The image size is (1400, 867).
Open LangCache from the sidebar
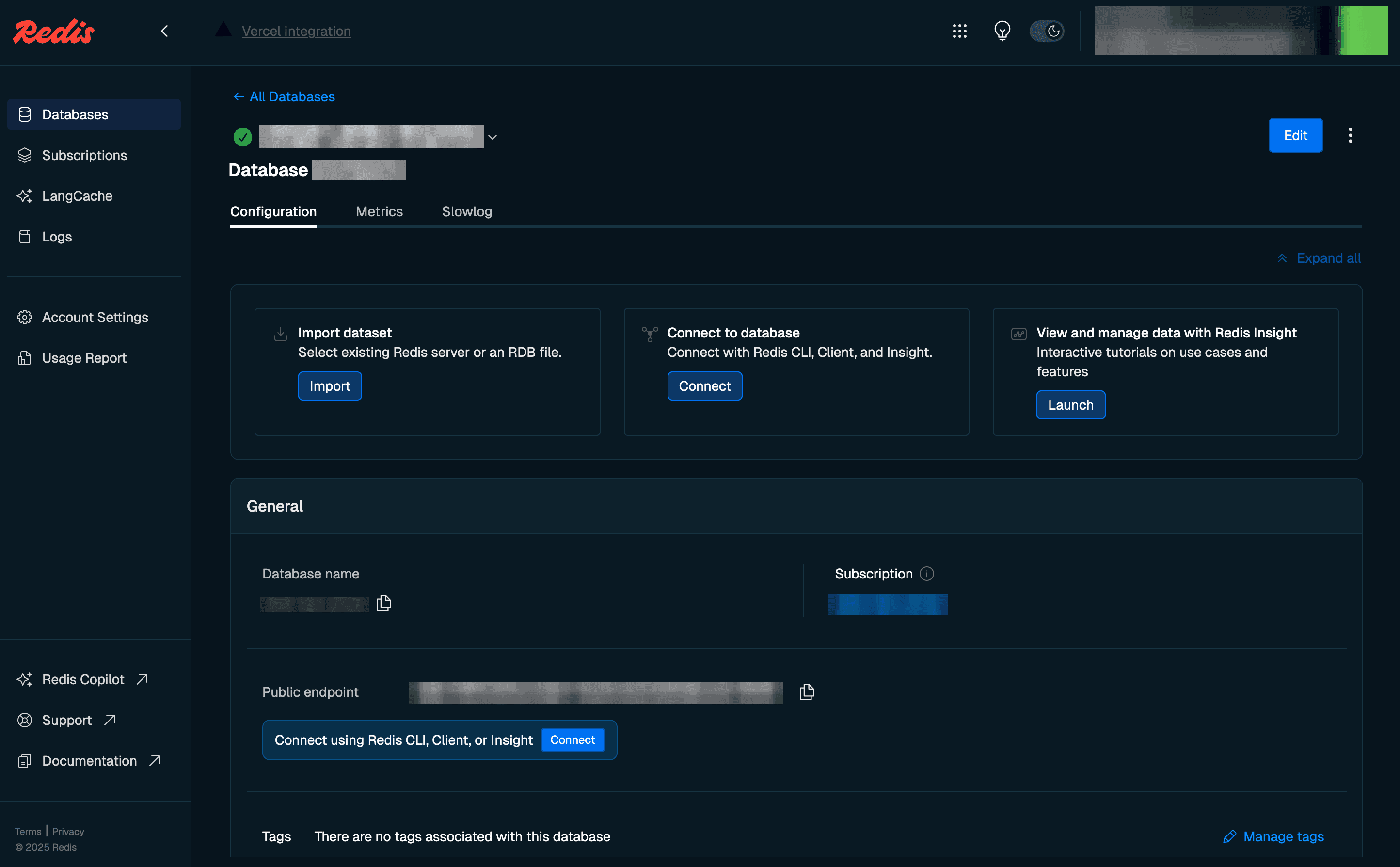[77, 195]
